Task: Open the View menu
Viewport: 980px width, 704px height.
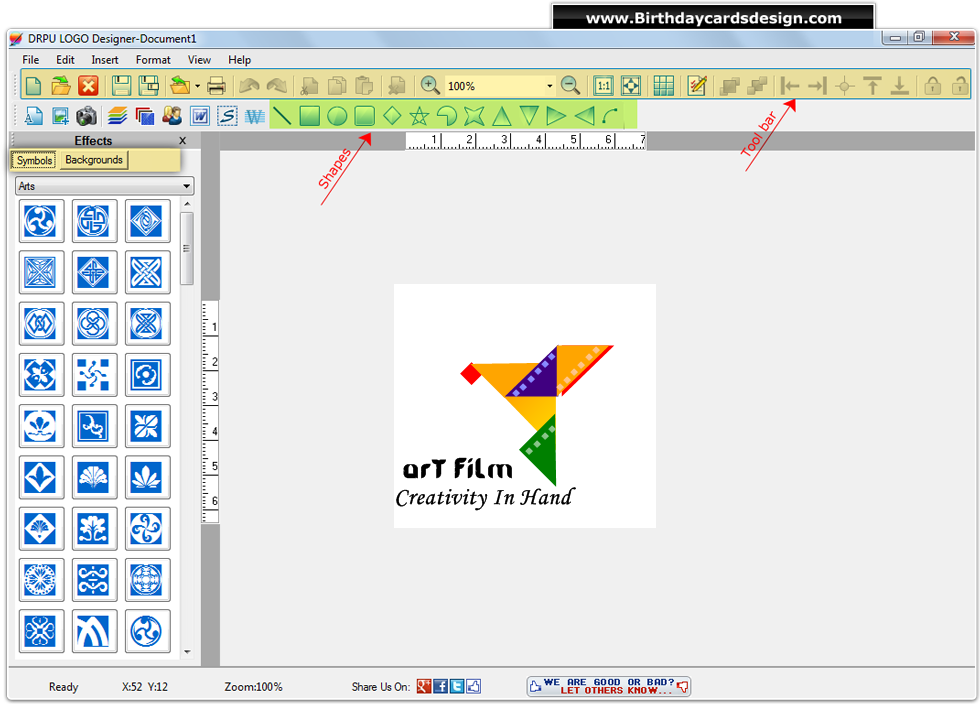Action: click(199, 59)
